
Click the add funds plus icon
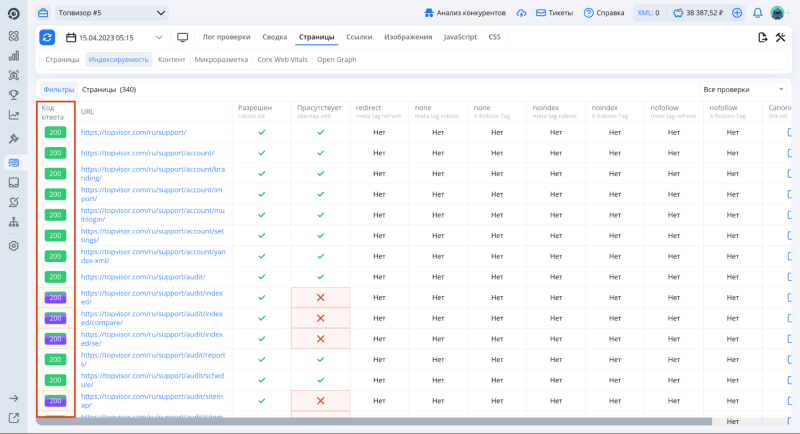coord(737,13)
